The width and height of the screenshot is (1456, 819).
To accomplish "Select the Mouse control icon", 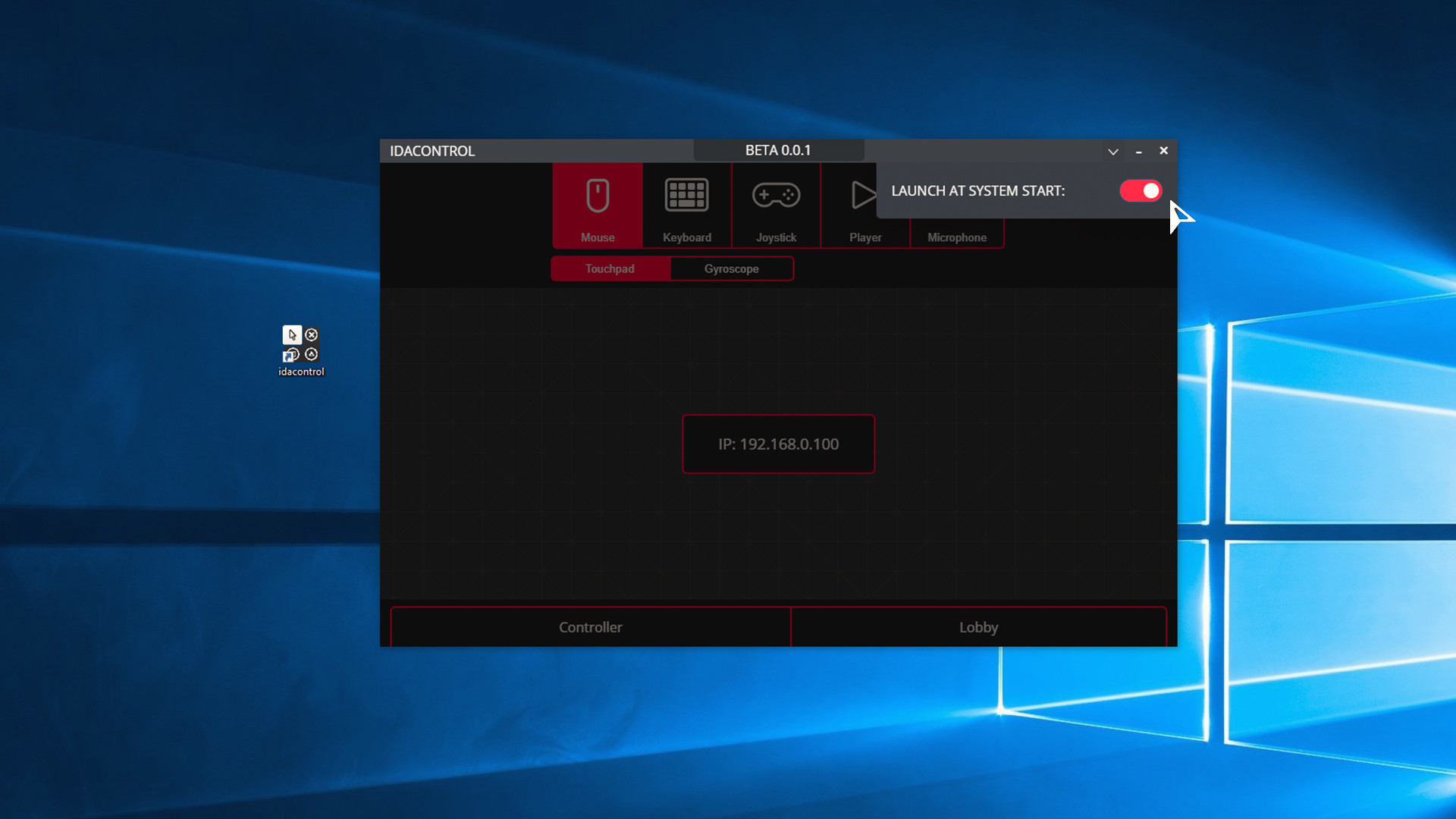I will pyautogui.click(x=598, y=196).
